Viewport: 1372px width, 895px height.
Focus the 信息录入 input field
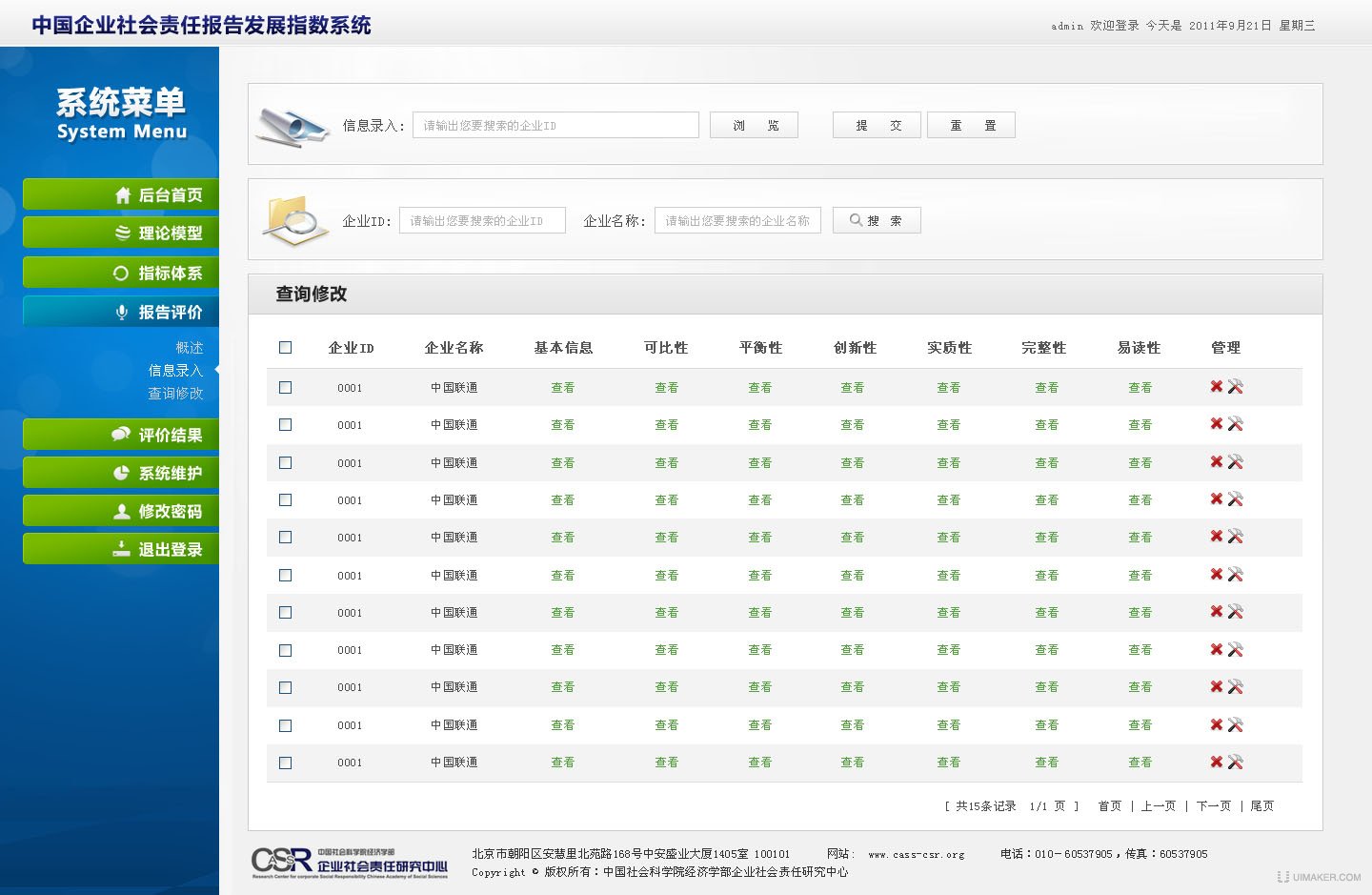tap(555, 125)
